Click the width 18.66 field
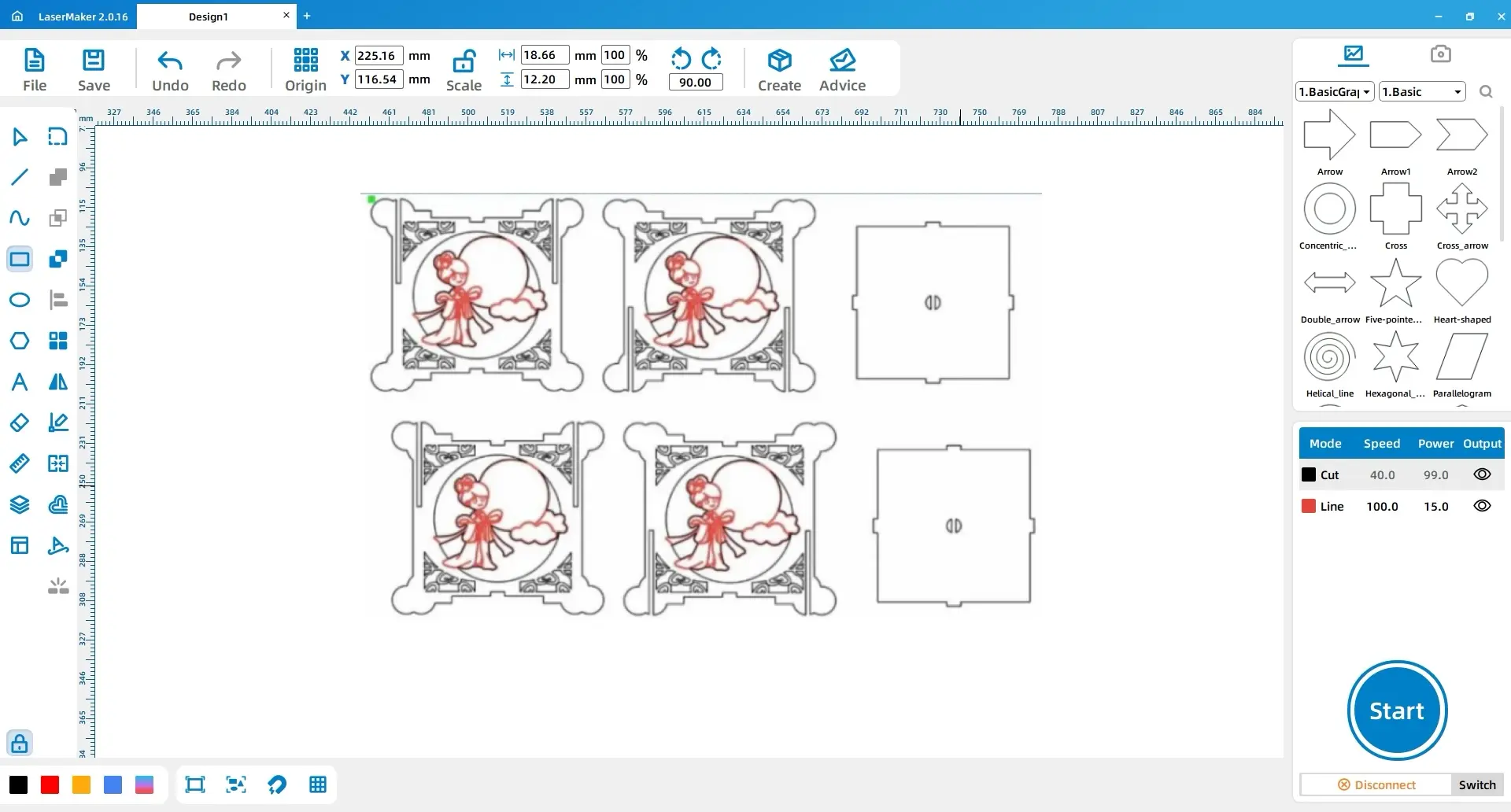The width and height of the screenshot is (1511, 812). click(545, 55)
